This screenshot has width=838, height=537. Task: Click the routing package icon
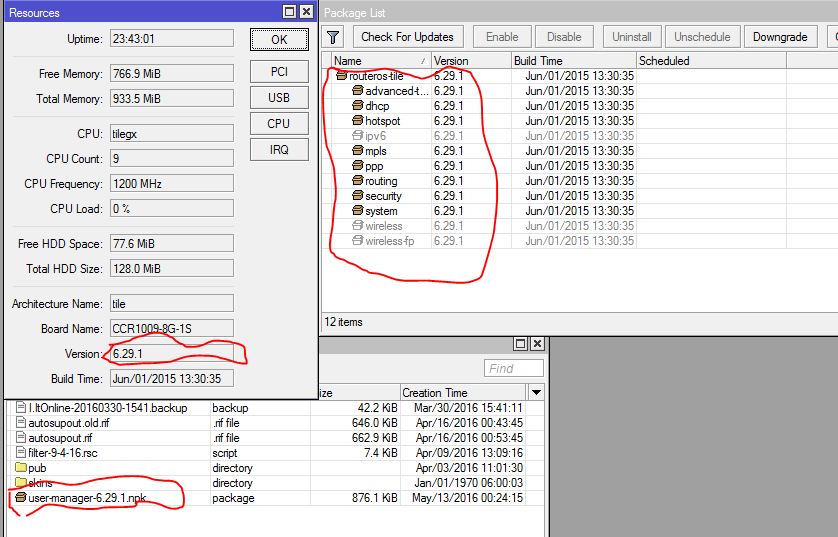point(358,181)
